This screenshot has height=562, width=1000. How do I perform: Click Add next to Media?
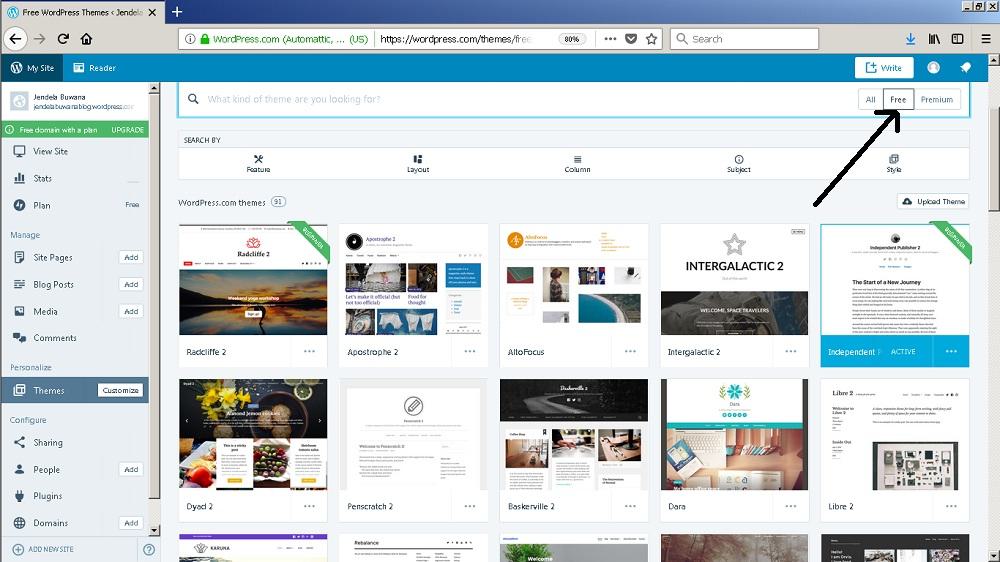coord(131,311)
